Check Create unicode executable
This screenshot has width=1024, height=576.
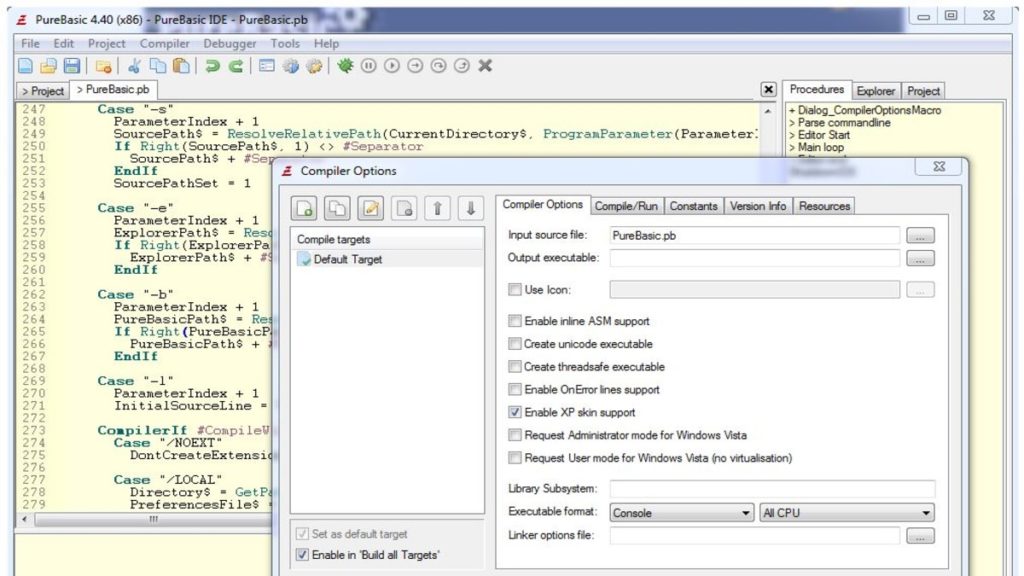tap(515, 344)
